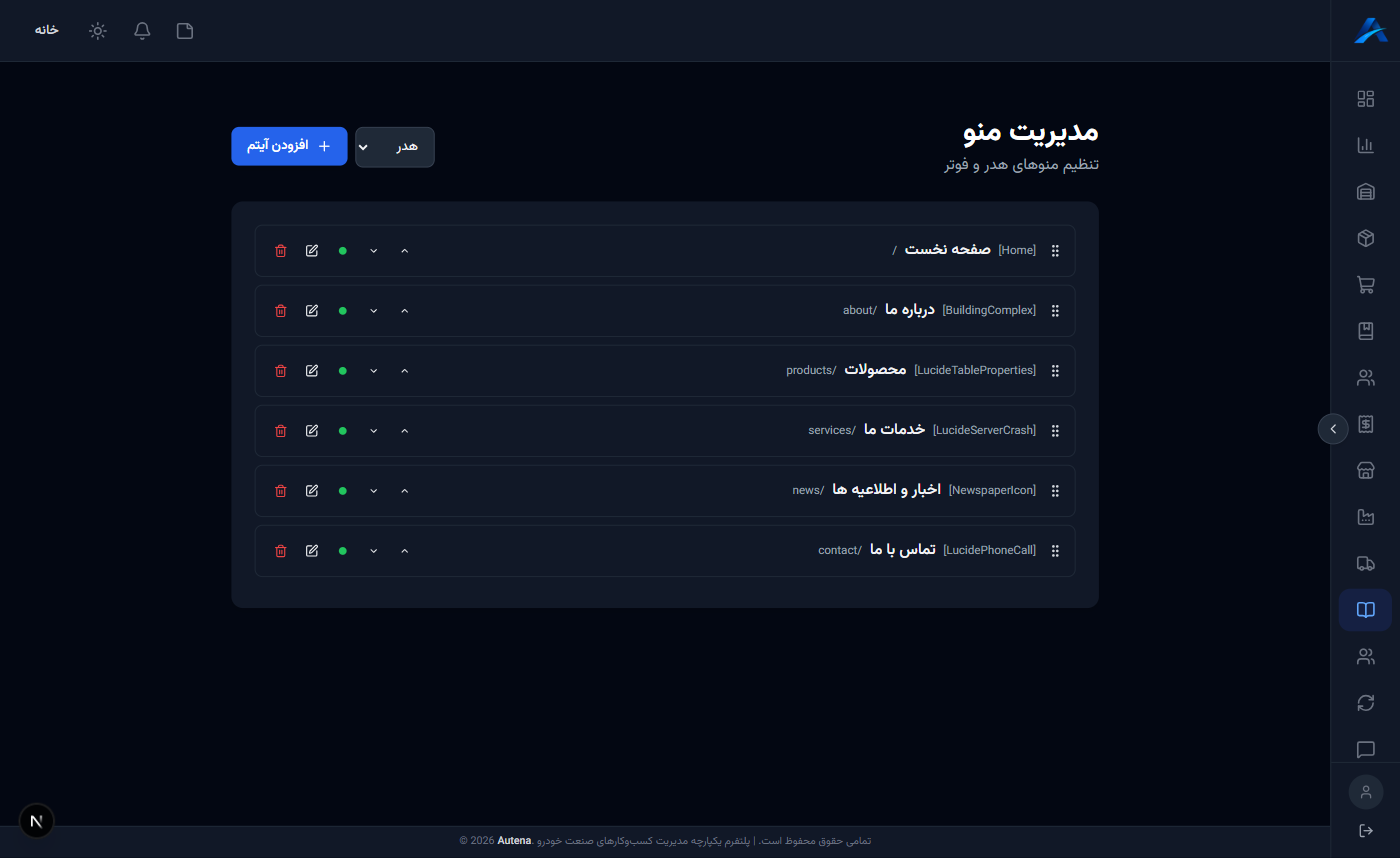Move اخبار و اطلاعیه ها up with chevron
This screenshot has width=1400, height=858.
(405, 491)
